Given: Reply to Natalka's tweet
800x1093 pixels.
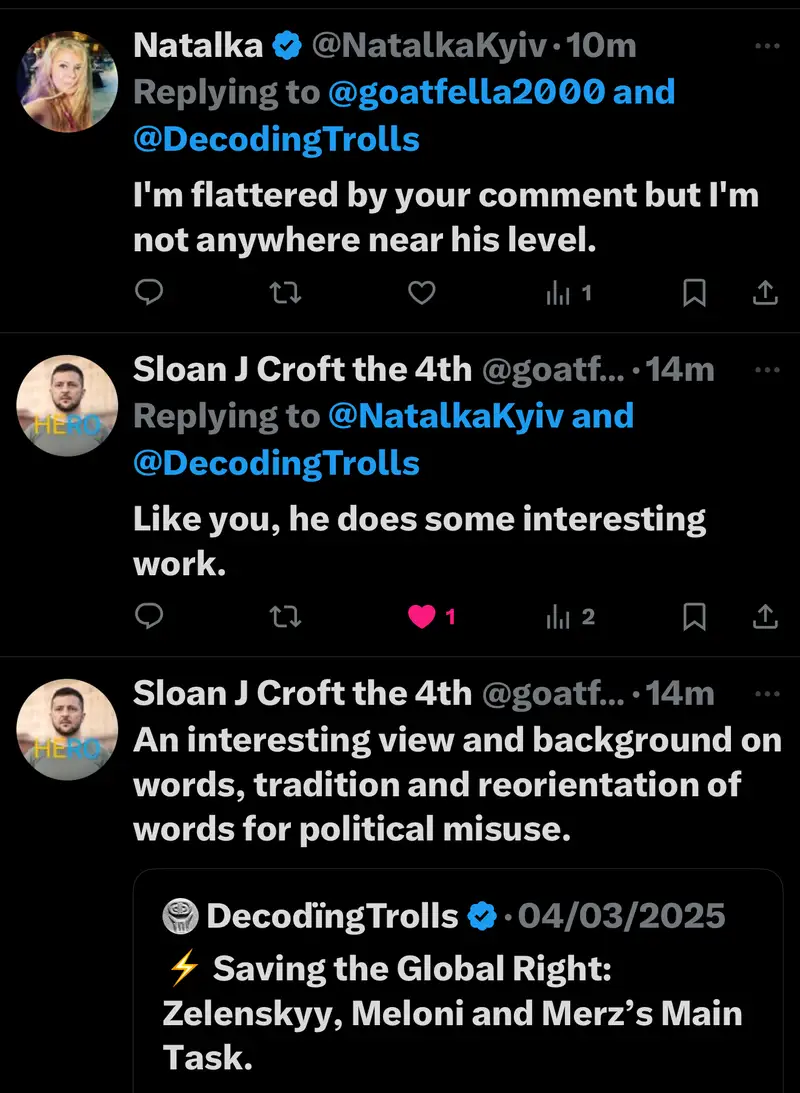Looking at the screenshot, I should click(x=149, y=292).
